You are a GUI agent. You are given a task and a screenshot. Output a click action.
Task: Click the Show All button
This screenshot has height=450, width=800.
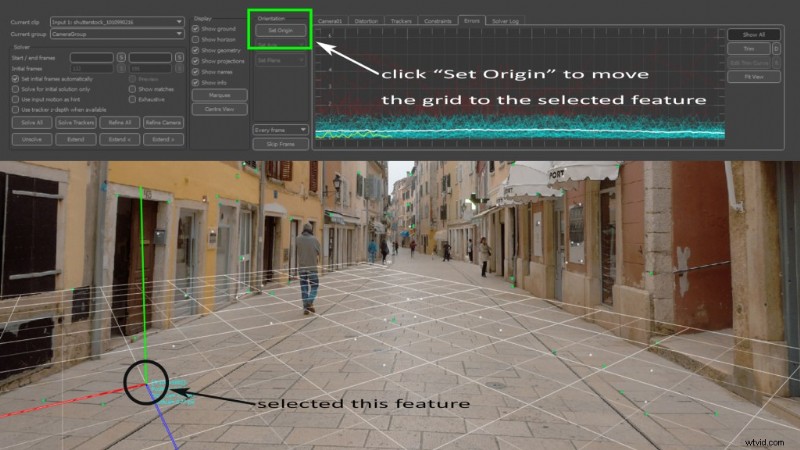754,35
